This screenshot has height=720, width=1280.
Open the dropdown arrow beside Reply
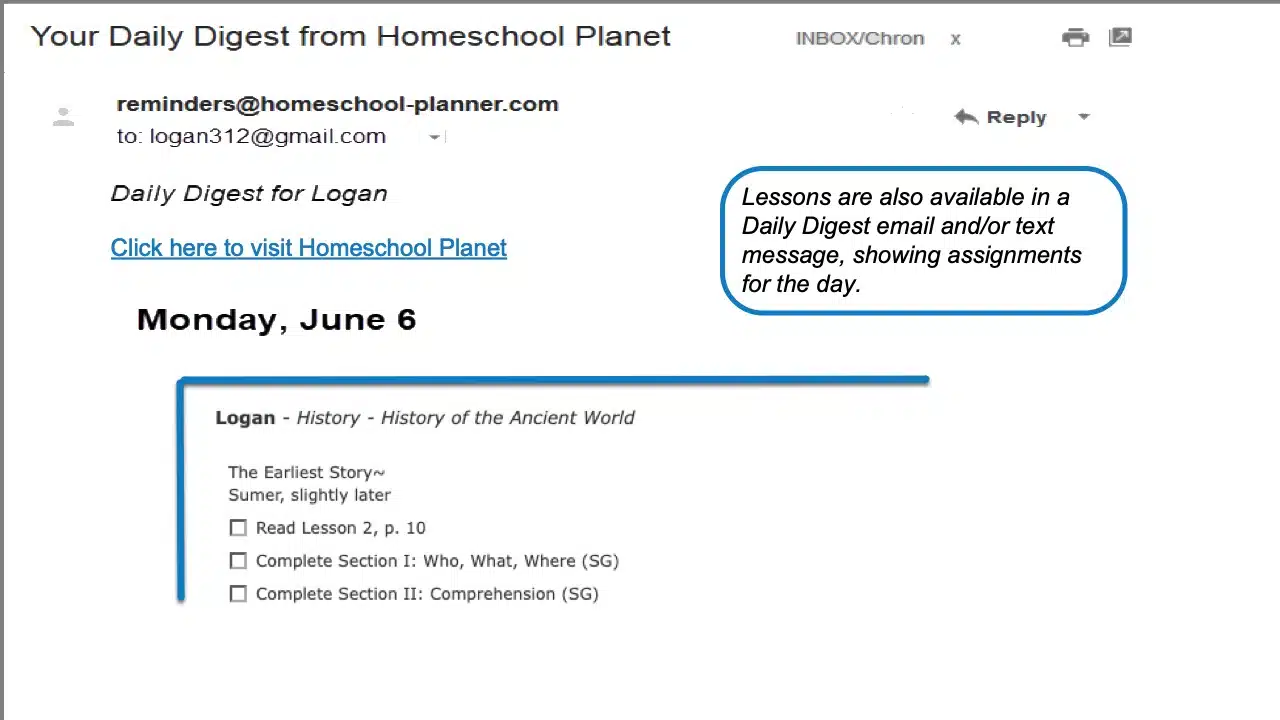(x=1084, y=117)
